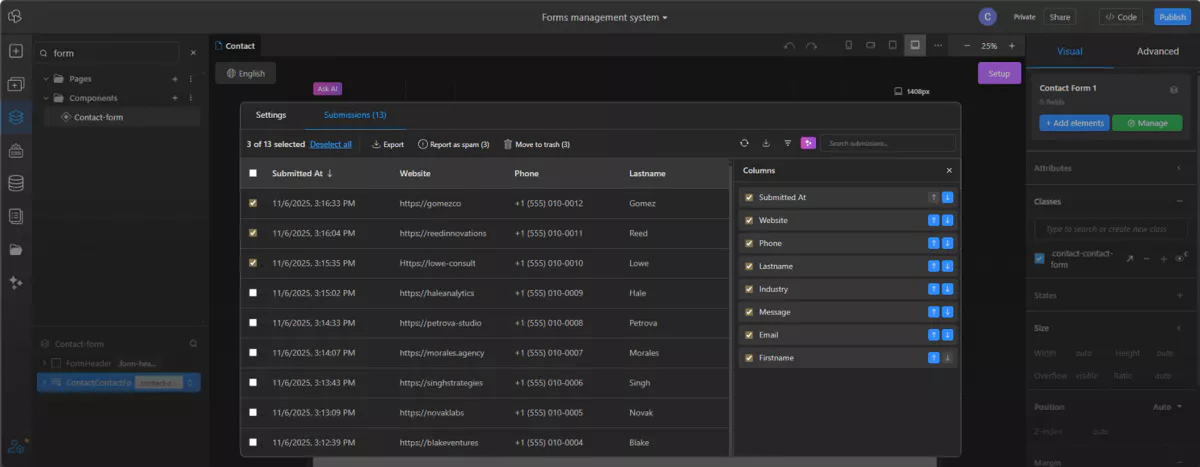
Task: Open the database icon in left sidebar
Action: [16, 183]
